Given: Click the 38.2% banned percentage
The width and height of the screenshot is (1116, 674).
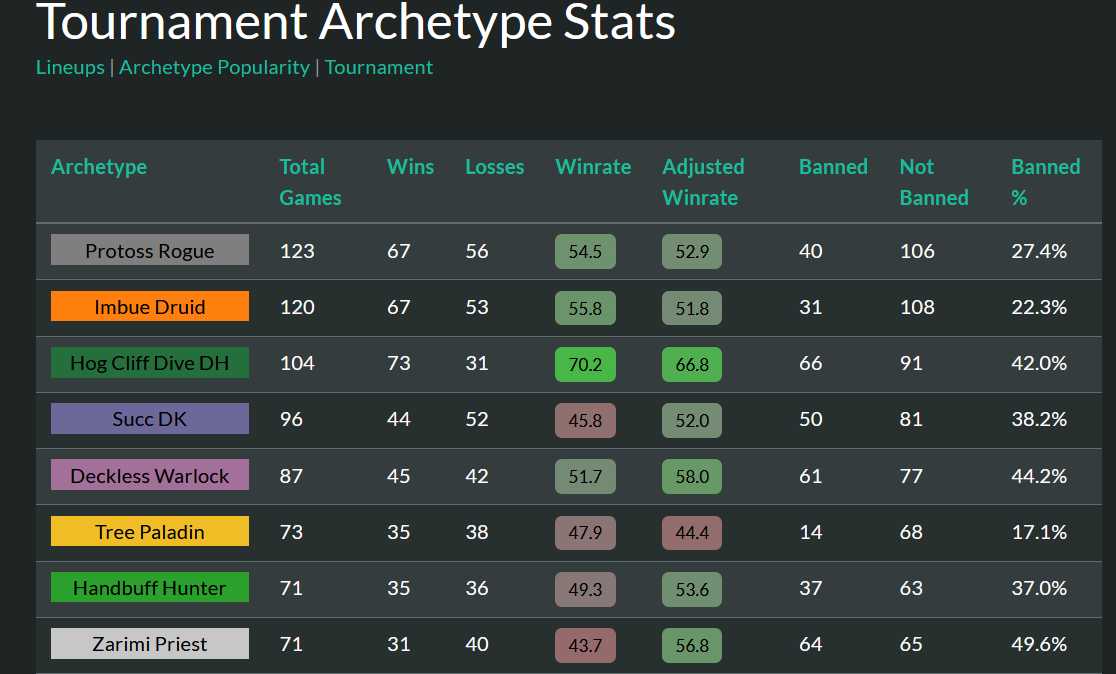Looking at the screenshot, I should [x=1039, y=419].
